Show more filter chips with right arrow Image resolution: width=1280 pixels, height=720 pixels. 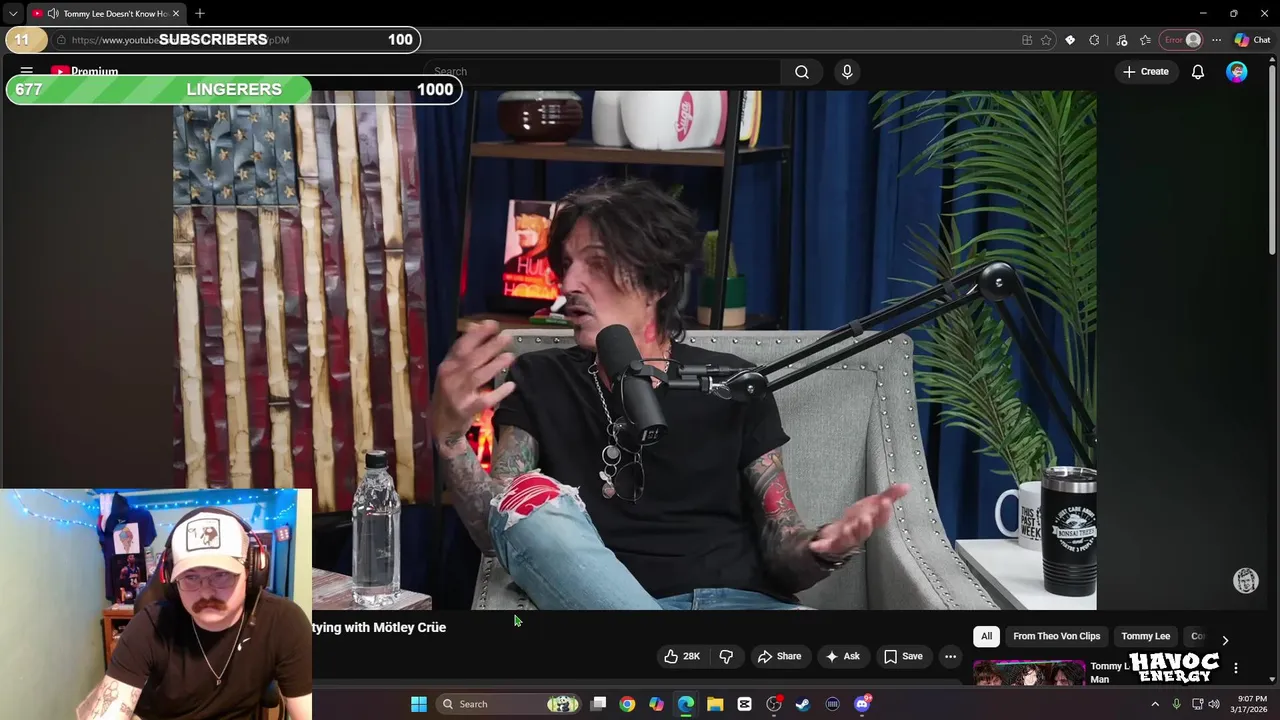click(x=1225, y=640)
